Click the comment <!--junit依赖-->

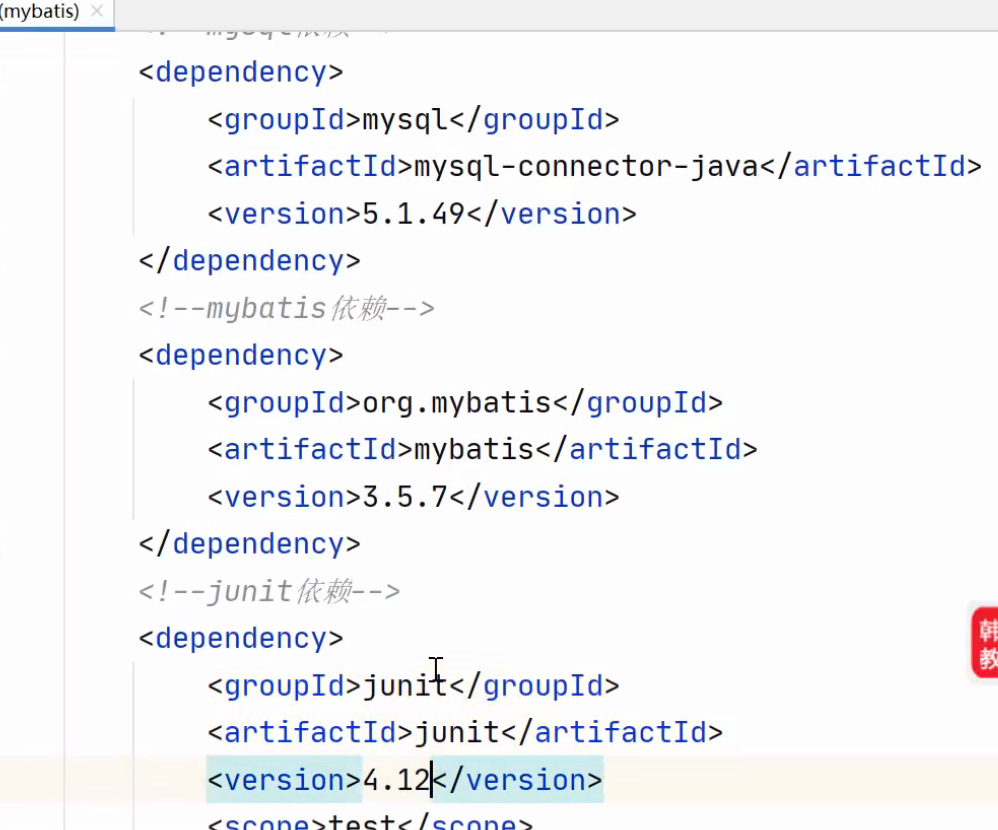click(x=269, y=591)
